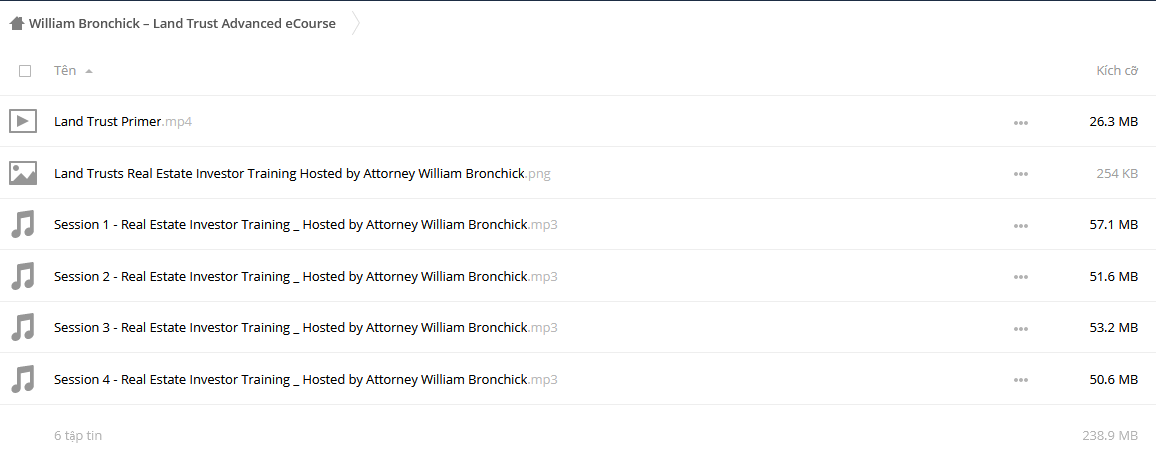Open the Land Trust Primer.mp4 file
The image size is (1156, 453).
123,122
